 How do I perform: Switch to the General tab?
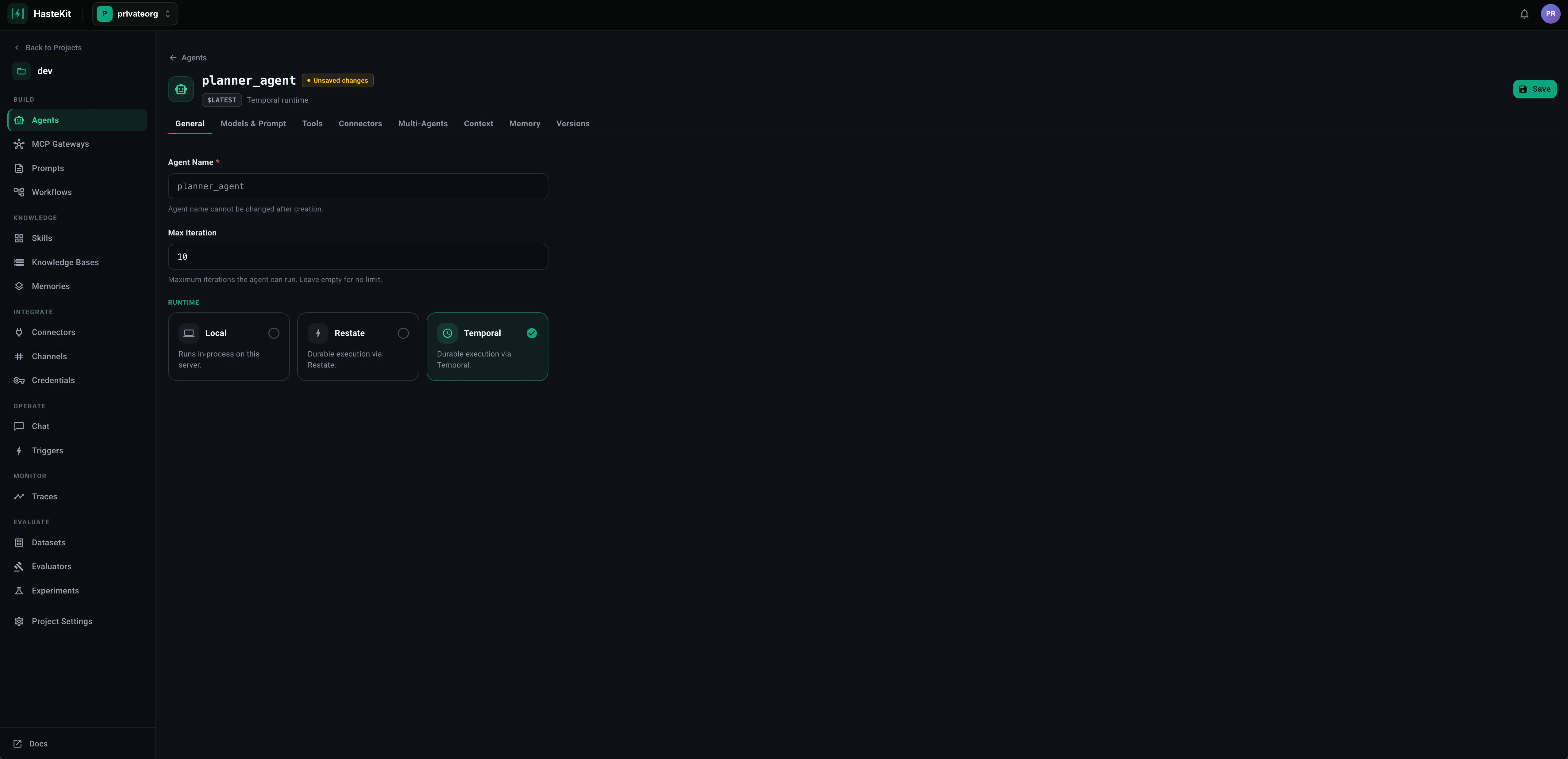point(190,124)
